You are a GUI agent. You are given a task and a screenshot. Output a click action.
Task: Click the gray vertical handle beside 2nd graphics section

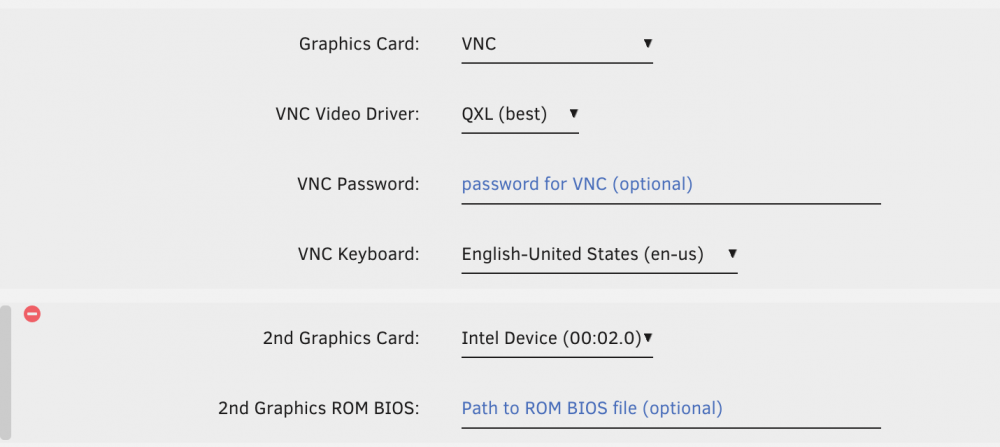[x=5, y=372]
